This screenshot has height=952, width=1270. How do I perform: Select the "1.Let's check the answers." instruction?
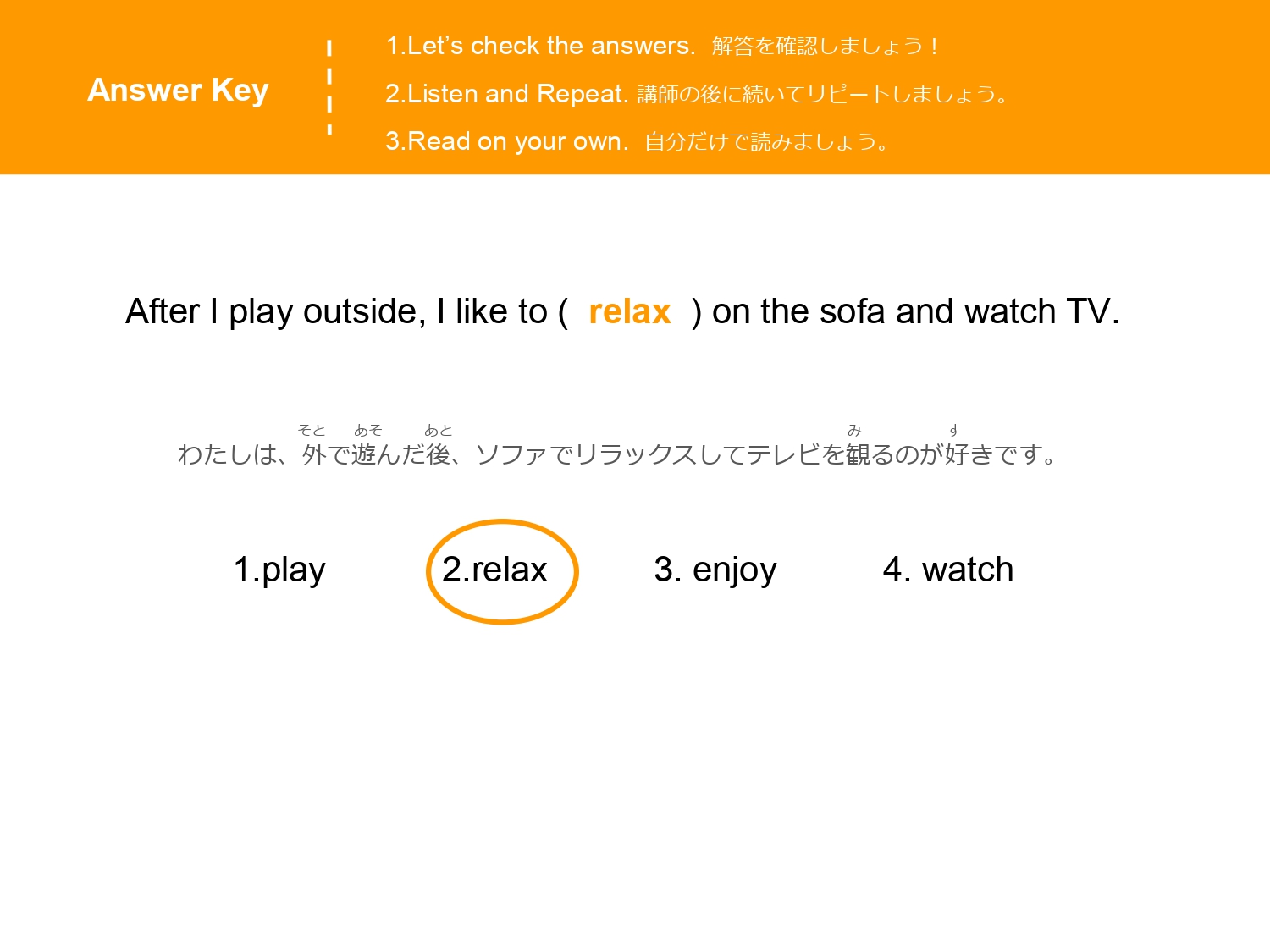coord(539,46)
